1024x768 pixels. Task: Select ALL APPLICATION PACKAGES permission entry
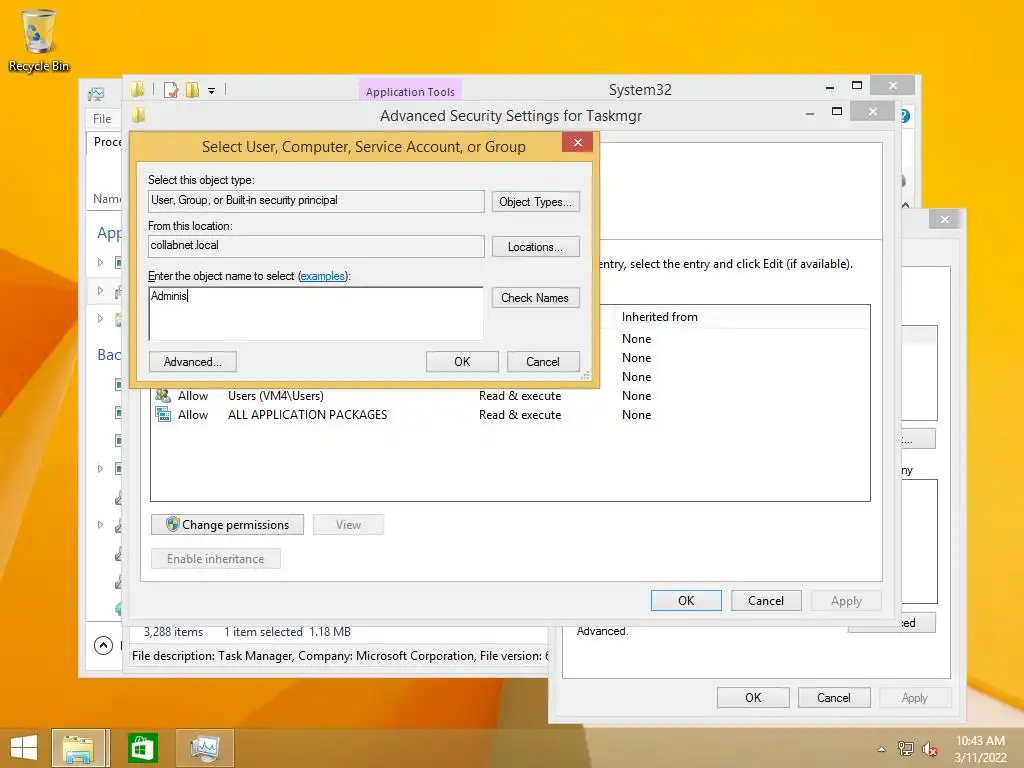click(509, 415)
